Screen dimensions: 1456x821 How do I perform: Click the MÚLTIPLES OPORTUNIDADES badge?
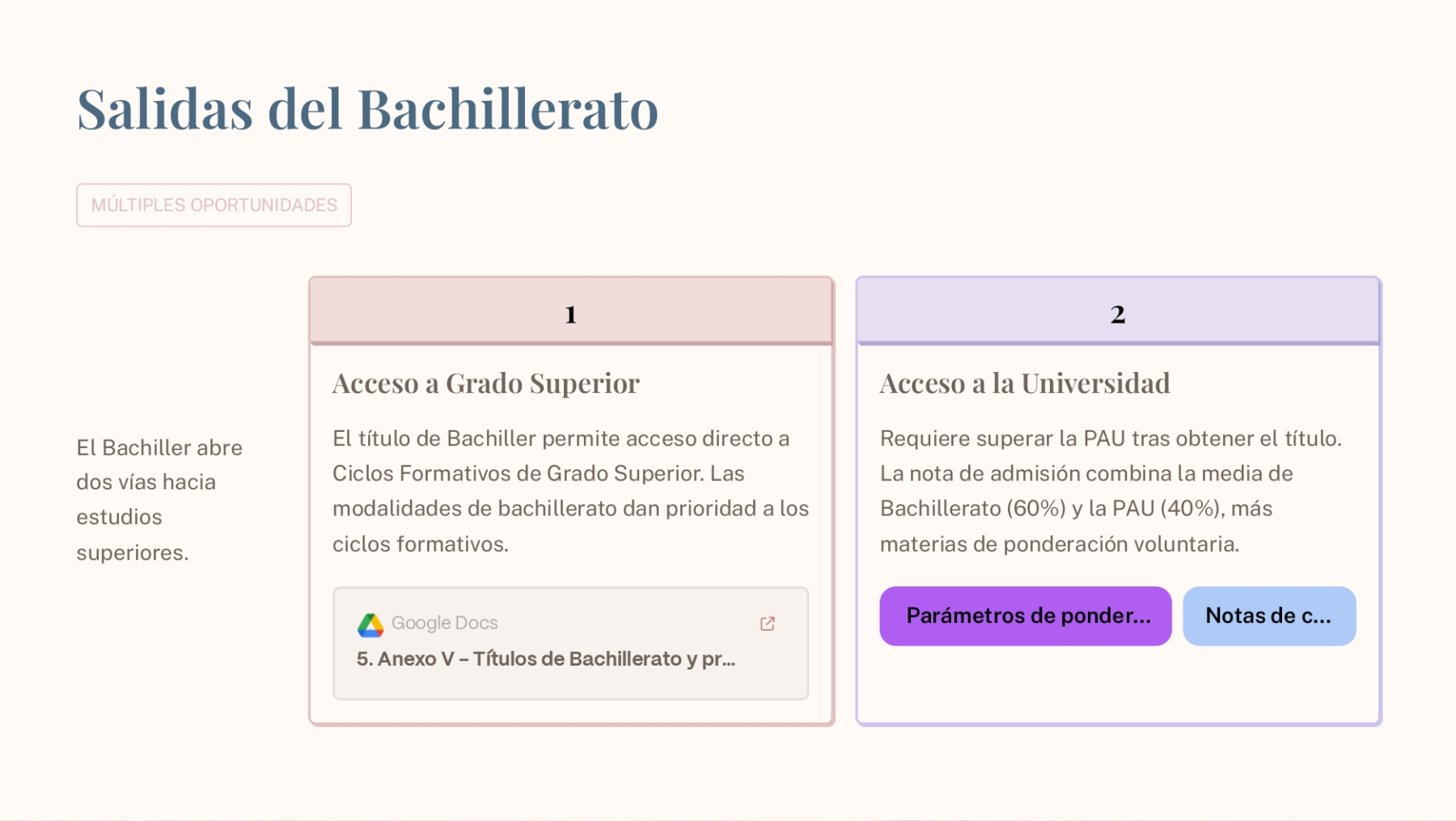(x=214, y=205)
